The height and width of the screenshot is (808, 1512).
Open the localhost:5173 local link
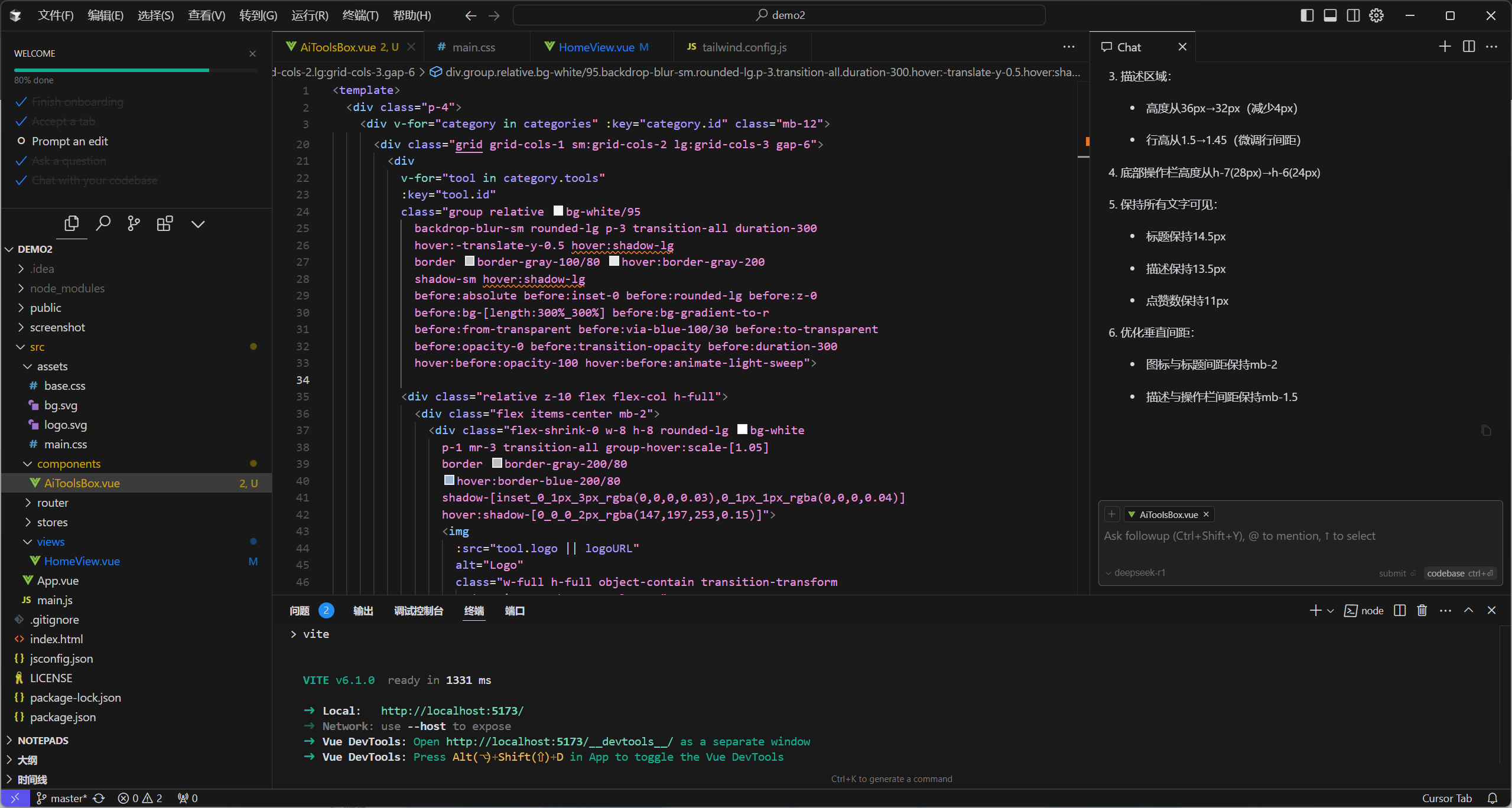(x=452, y=711)
